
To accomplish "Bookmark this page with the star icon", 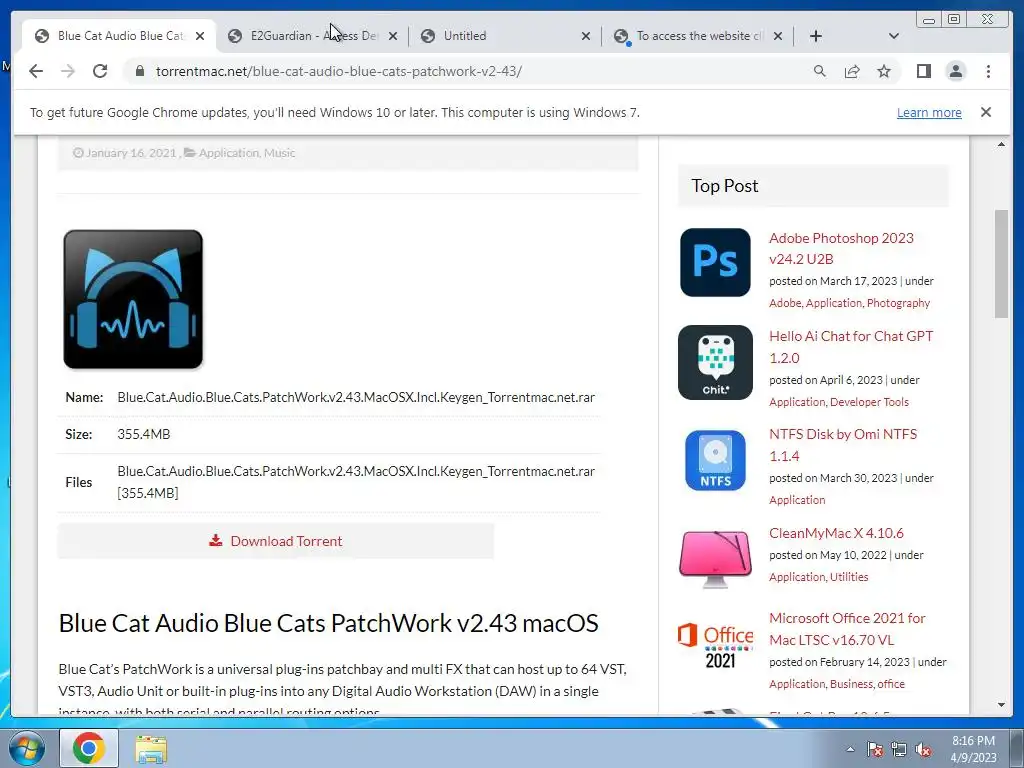I will point(884,71).
